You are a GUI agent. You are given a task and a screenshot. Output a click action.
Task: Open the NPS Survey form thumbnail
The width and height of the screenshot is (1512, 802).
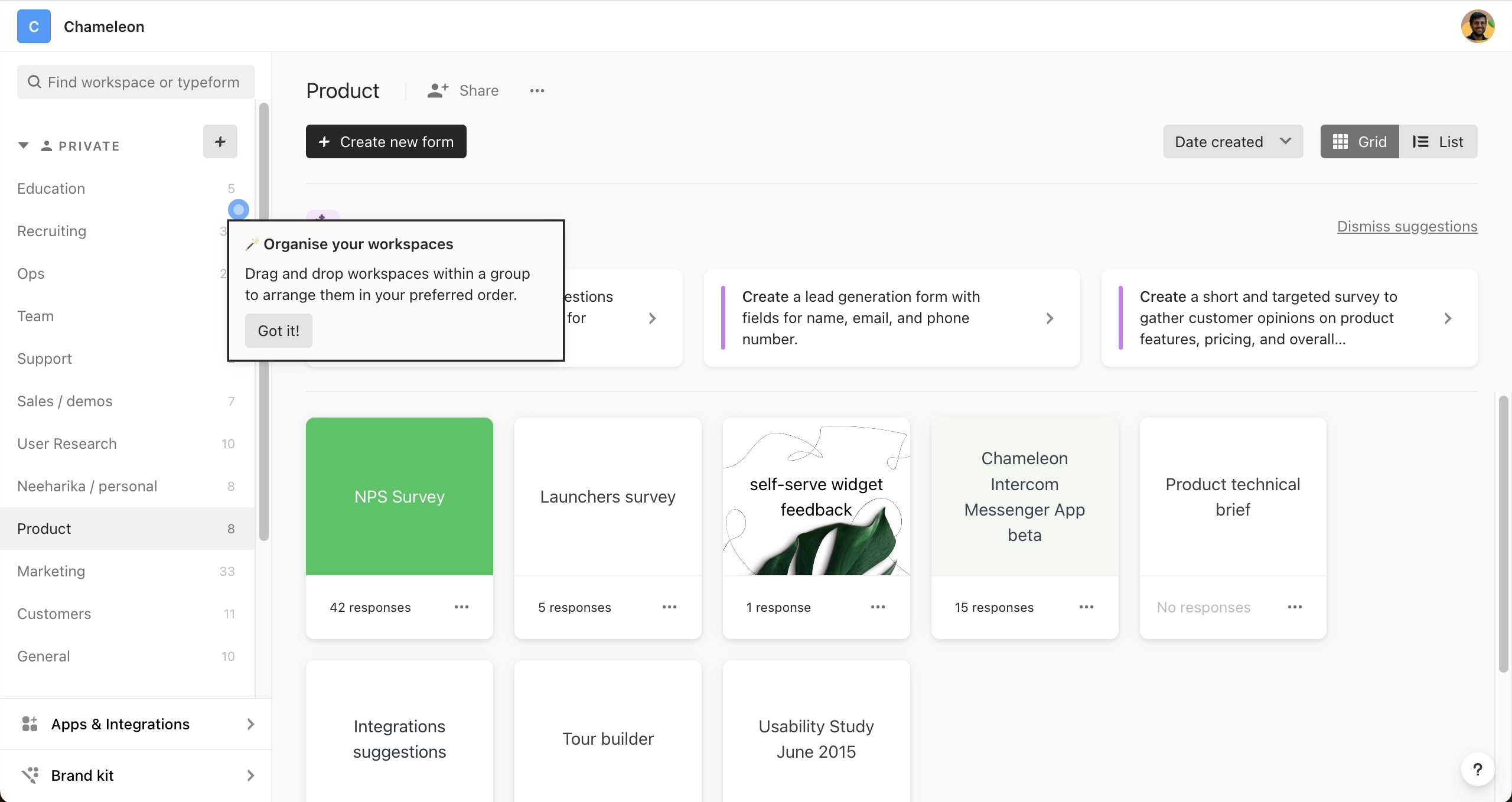pyautogui.click(x=399, y=497)
